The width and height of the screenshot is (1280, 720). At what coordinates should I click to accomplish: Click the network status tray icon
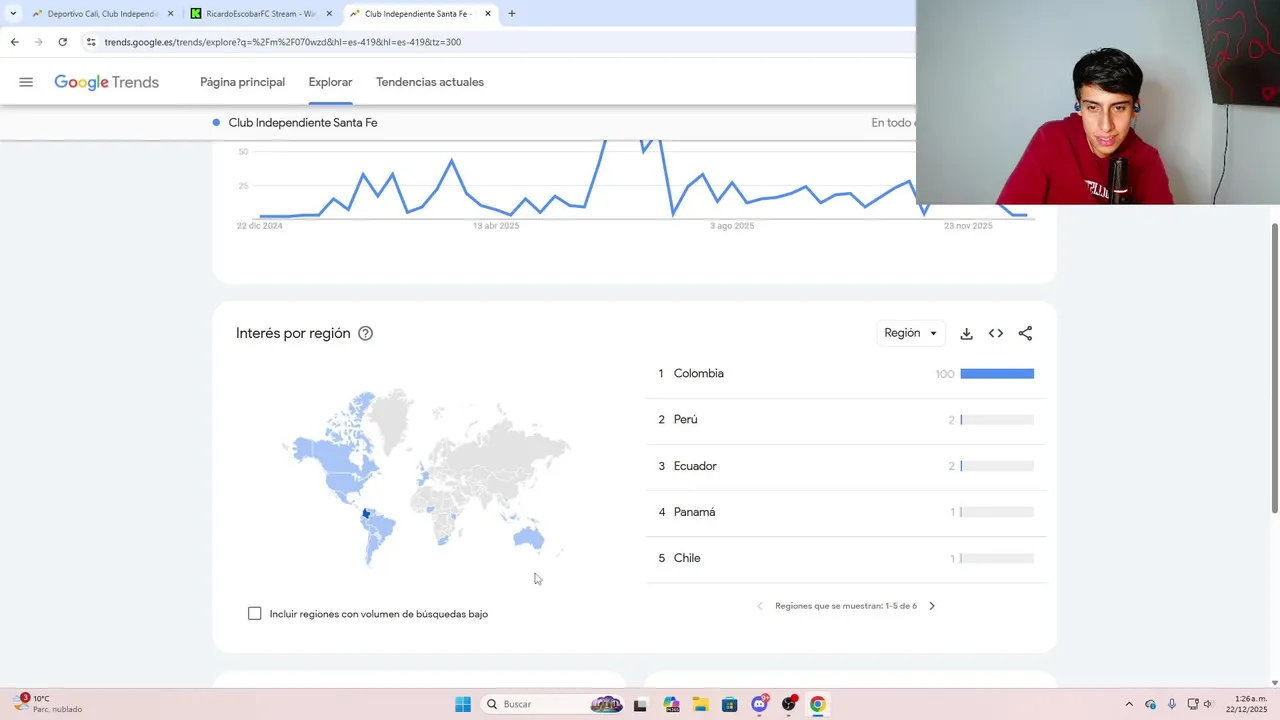click(1192, 704)
